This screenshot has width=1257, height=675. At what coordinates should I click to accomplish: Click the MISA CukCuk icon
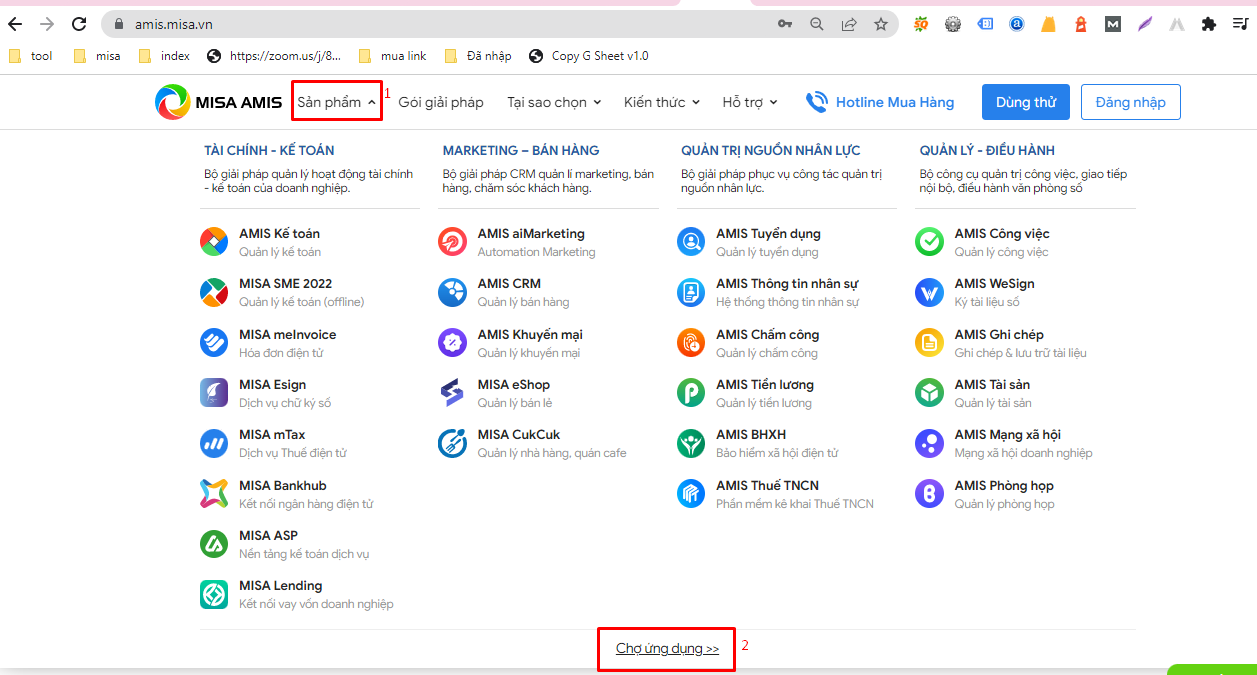[452, 443]
